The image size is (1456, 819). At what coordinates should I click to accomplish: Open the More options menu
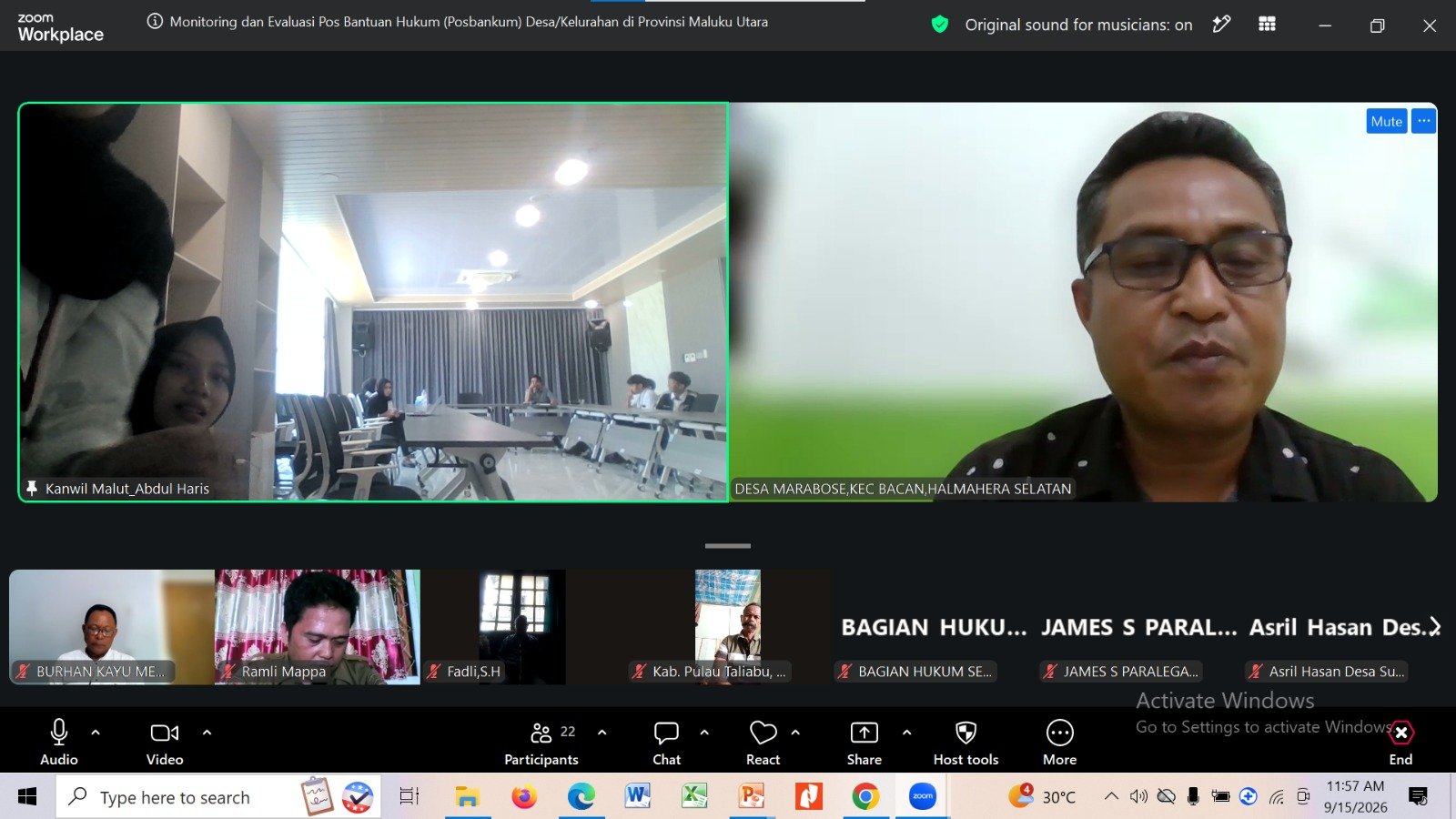click(1059, 742)
